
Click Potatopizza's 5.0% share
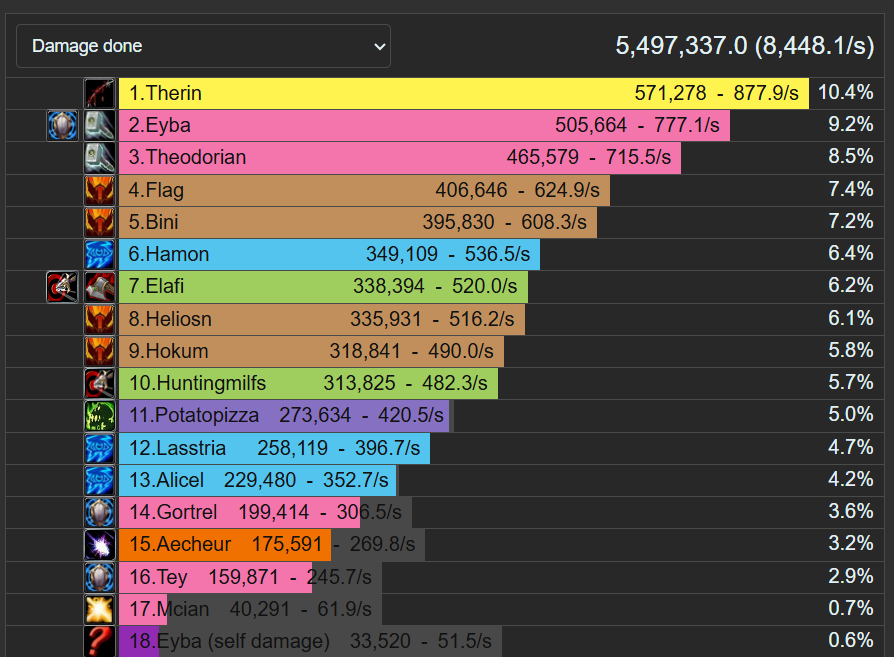click(851, 414)
